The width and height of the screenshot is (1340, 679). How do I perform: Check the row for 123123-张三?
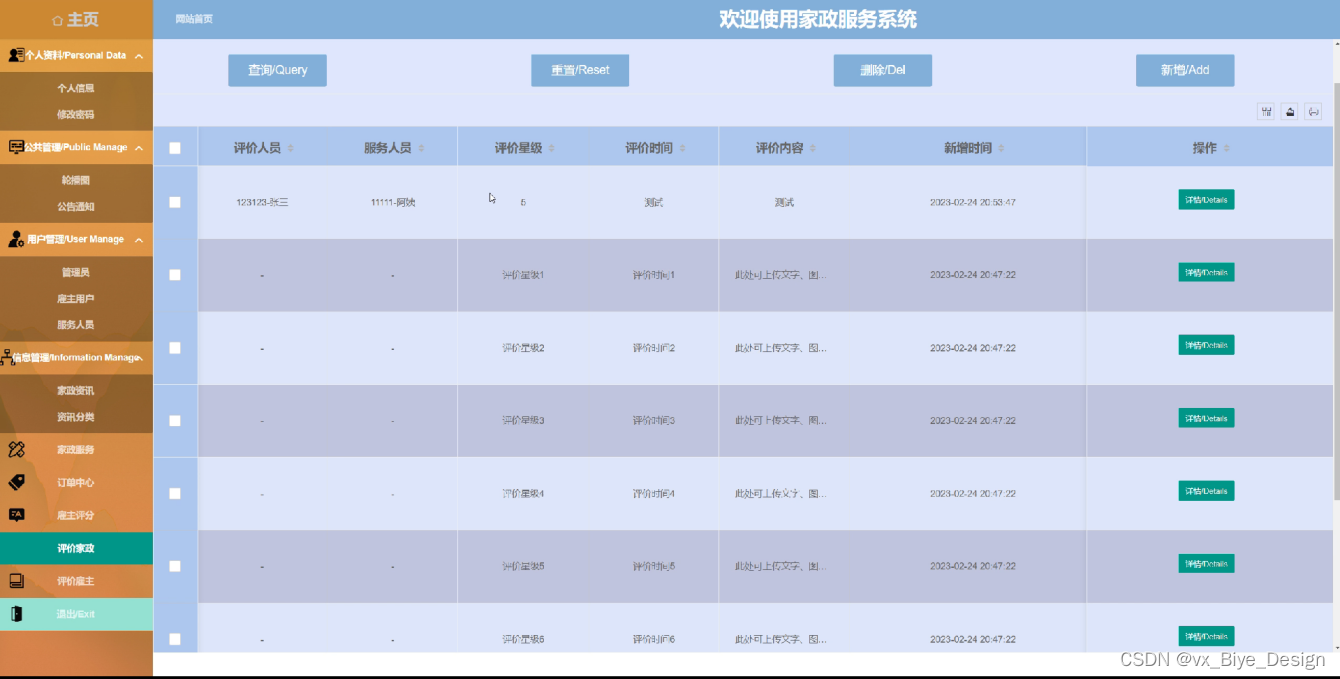point(175,202)
